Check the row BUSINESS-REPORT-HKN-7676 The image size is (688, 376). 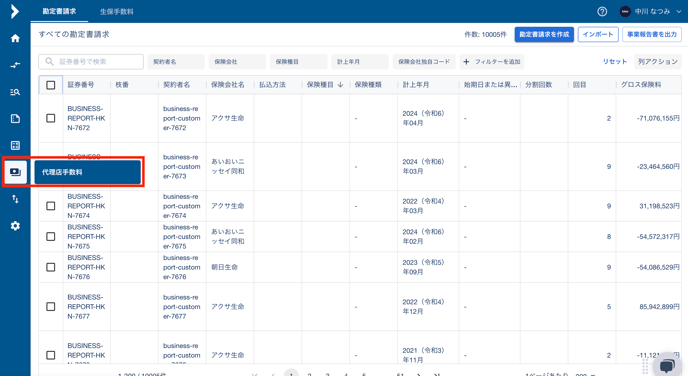(50, 267)
